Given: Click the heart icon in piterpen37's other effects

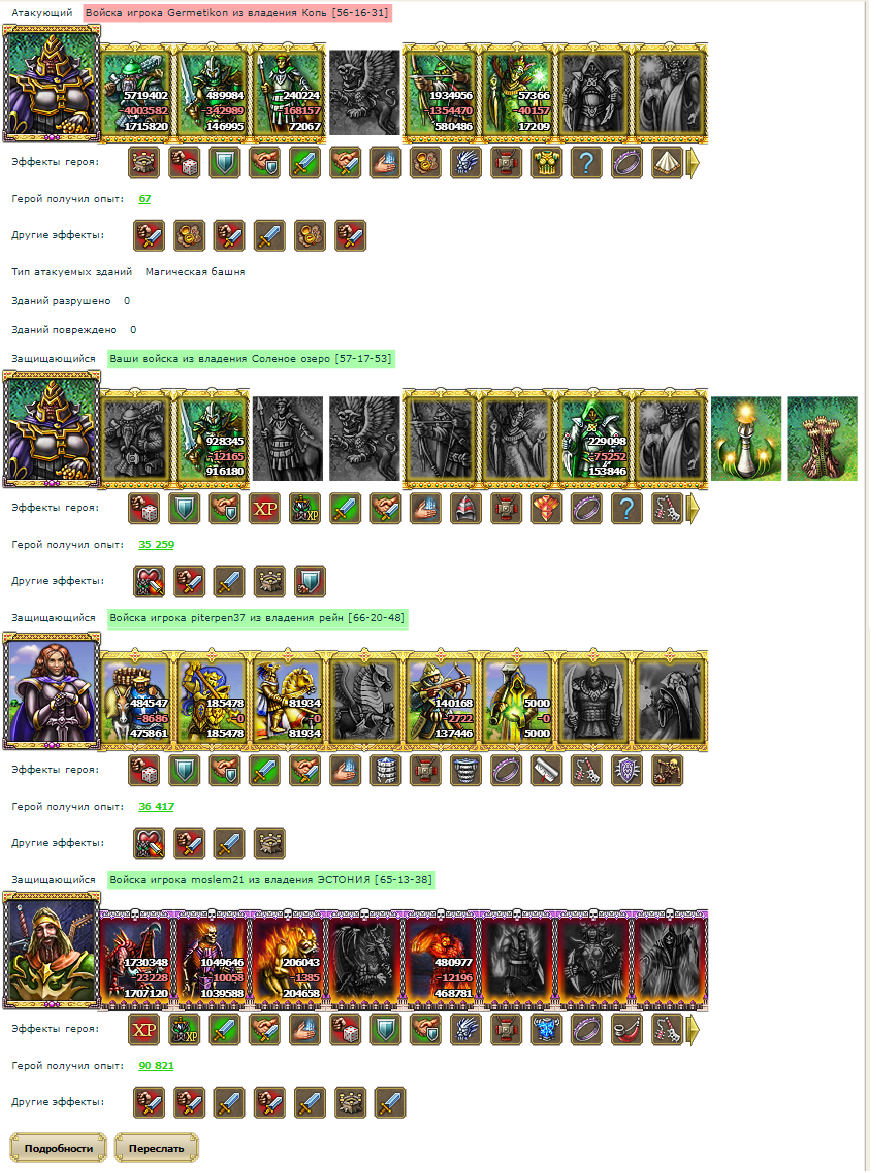Looking at the screenshot, I should [149, 843].
